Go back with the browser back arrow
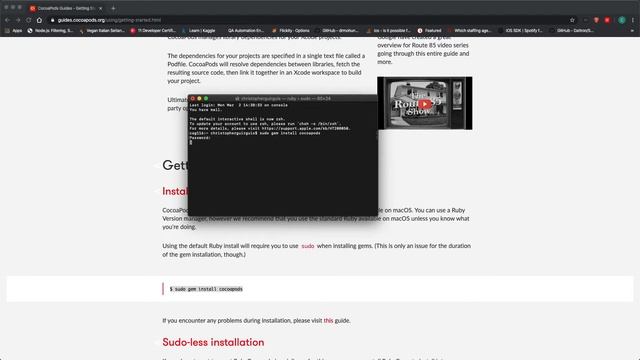 pyautogui.click(x=7, y=20)
